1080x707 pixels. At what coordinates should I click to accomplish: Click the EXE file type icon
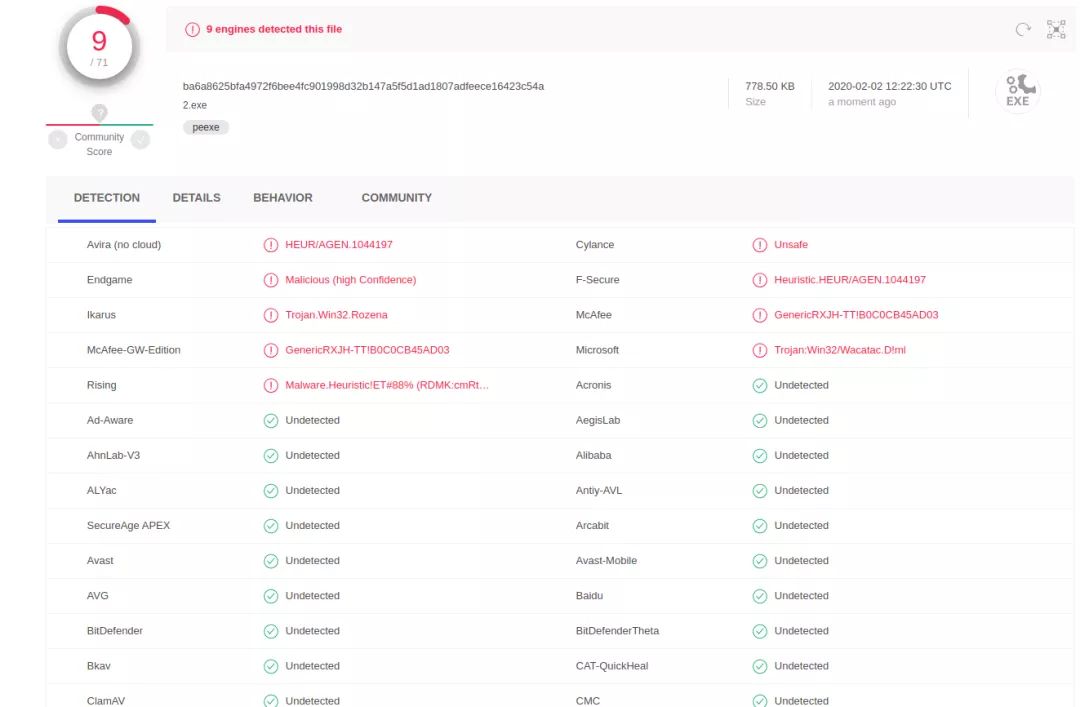[1017, 92]
